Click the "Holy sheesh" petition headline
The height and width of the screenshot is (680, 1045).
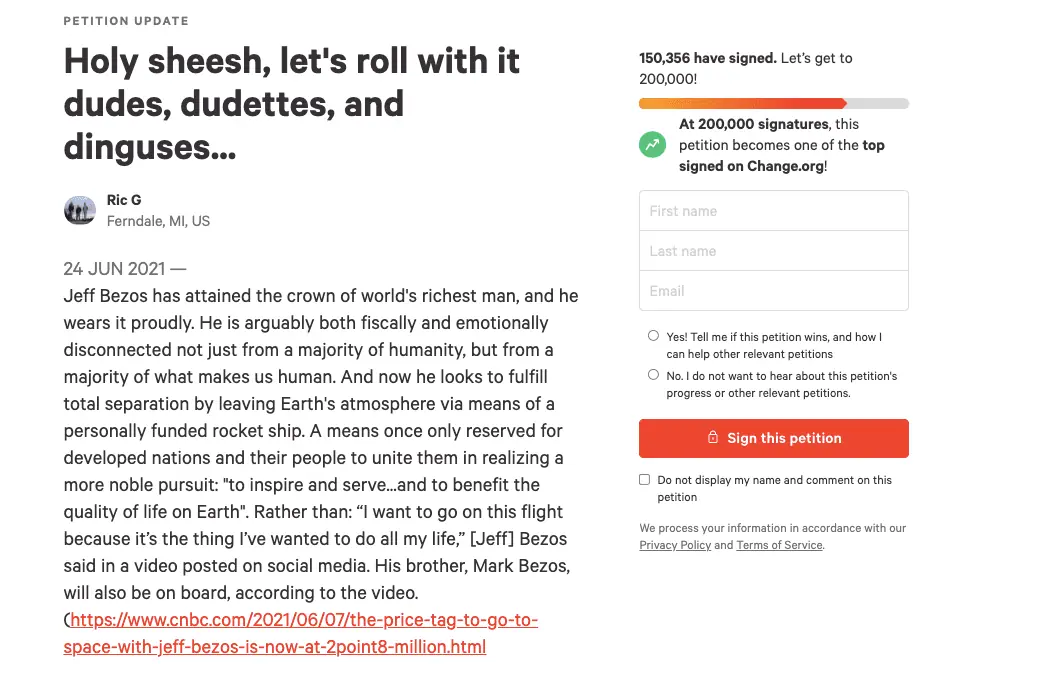click(291, 104)
